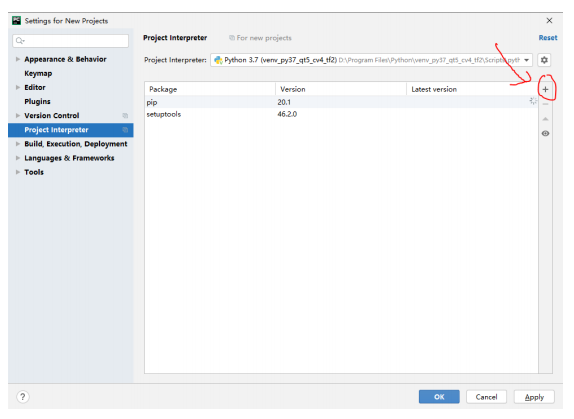Expand the Version Control node

[x=18, y=115]
